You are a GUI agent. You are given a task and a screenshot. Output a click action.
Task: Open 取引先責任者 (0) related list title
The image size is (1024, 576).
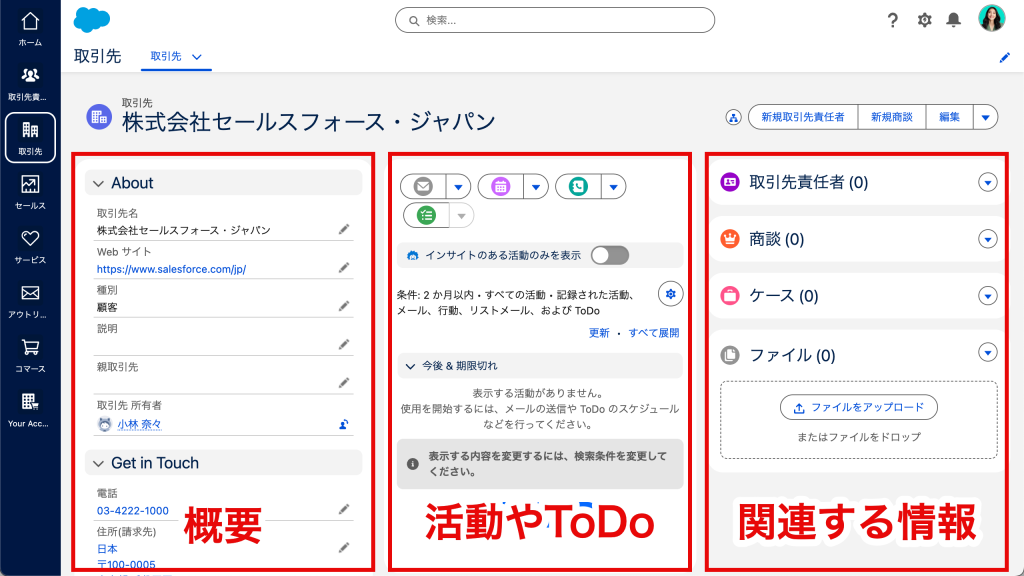tap(808, 182)
